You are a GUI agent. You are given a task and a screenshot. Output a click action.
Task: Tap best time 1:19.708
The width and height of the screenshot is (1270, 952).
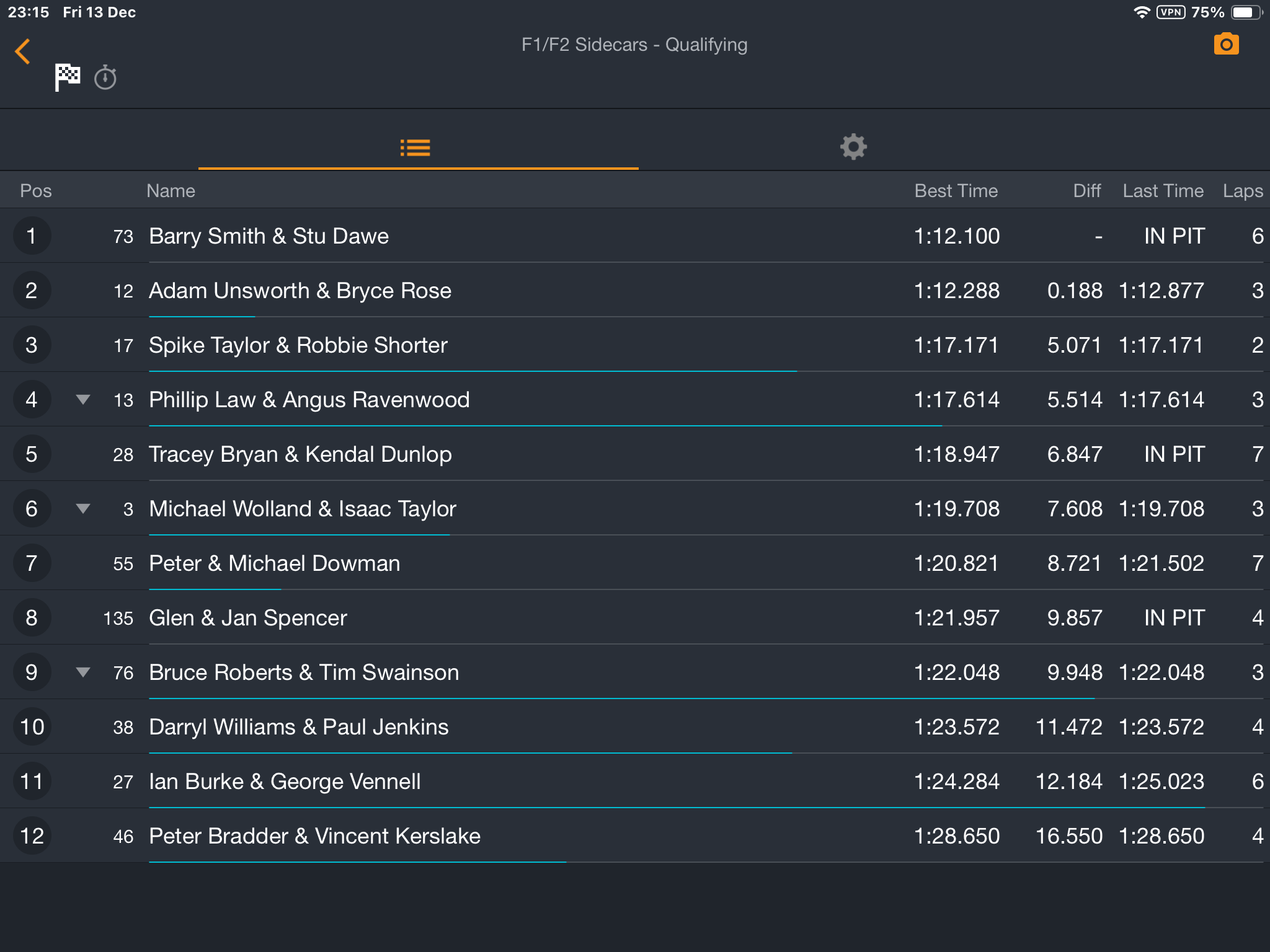(x=957, y=509)
